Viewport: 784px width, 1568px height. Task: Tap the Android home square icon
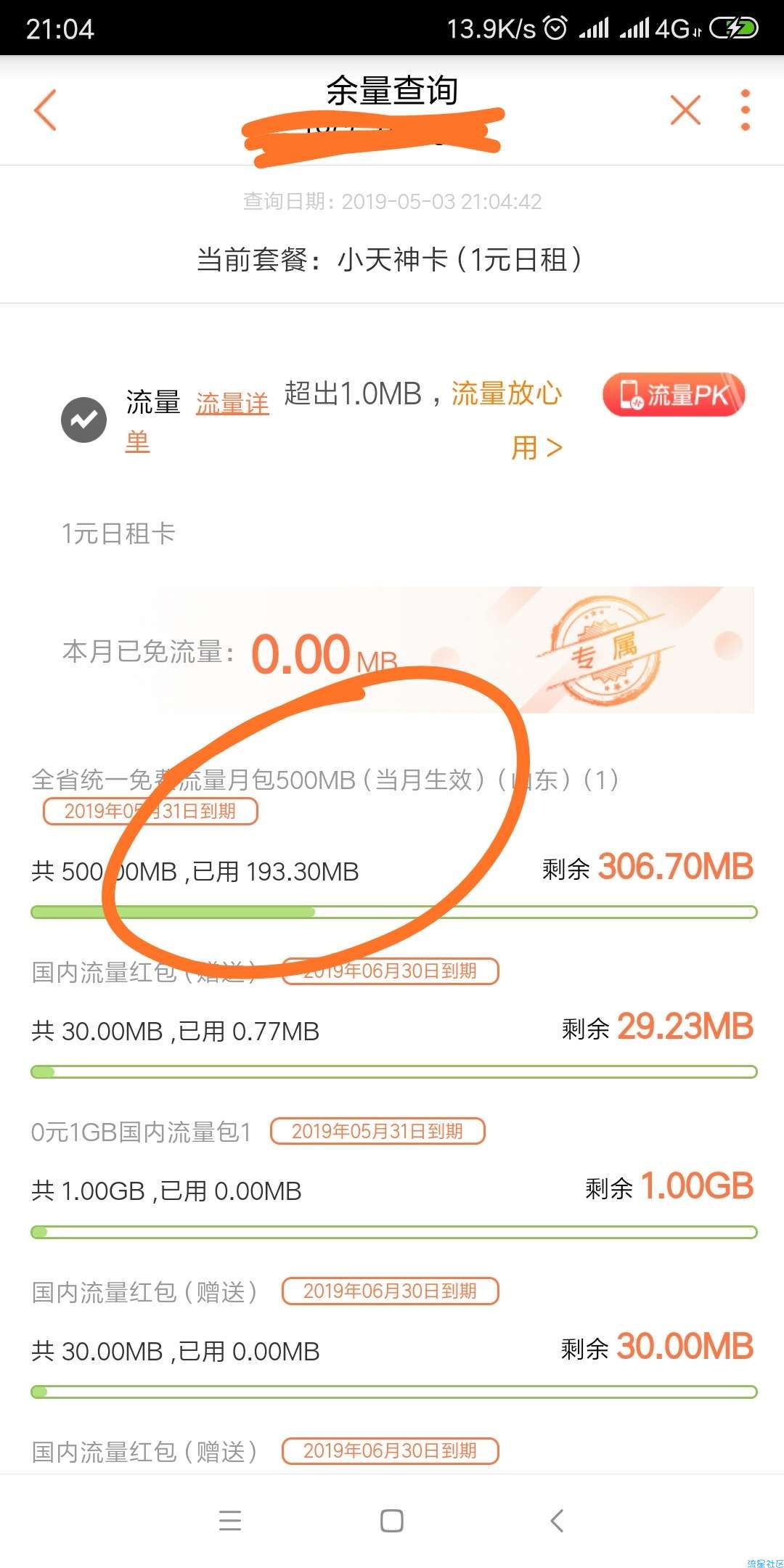tap(392, 1520)
